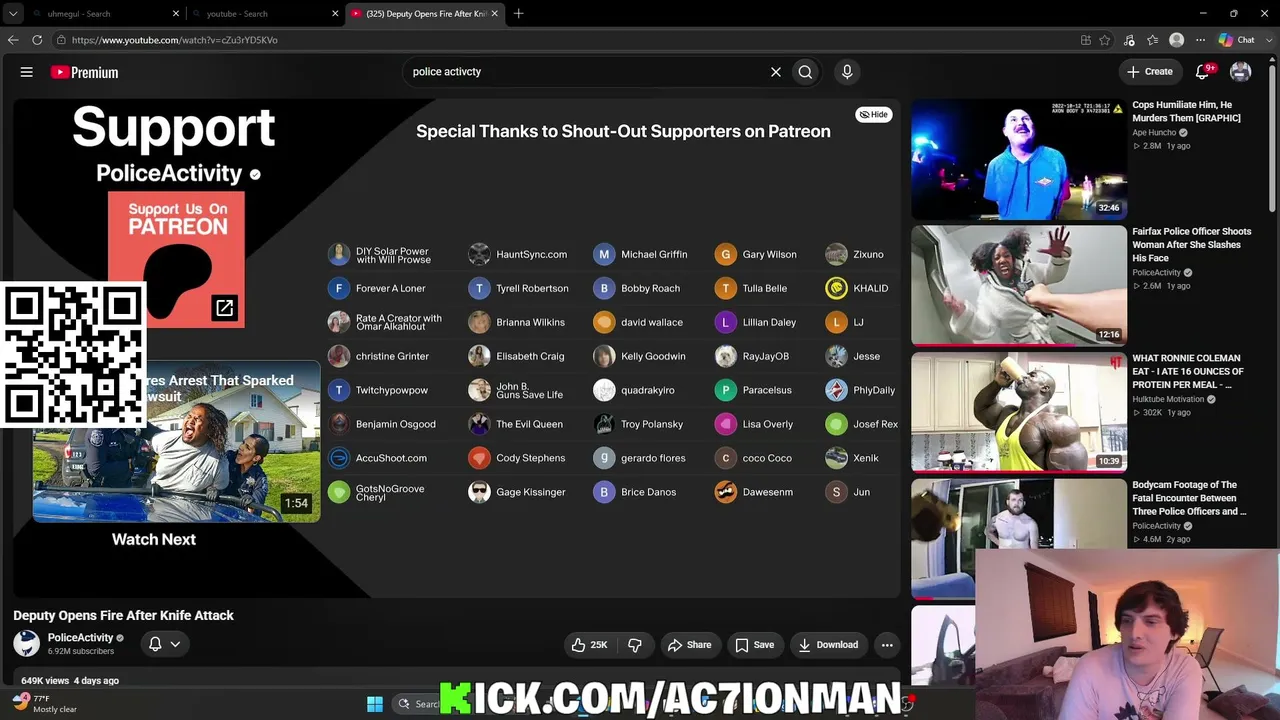The width and height of the screenshot is (1280, 720).
Task: Open browser settings and more menu
Action: pos(1200,40)
